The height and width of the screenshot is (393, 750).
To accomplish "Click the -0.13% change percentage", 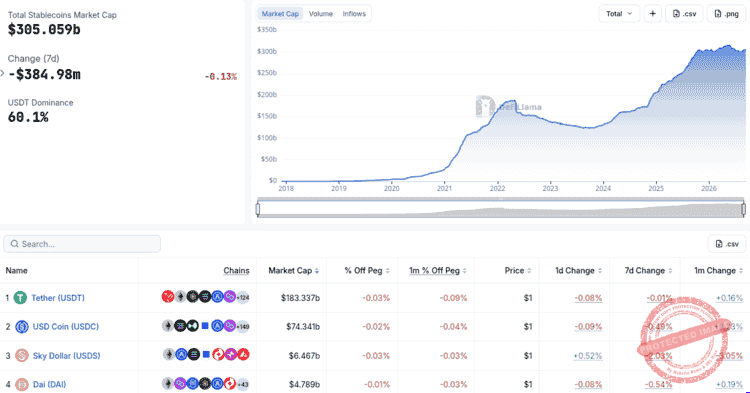I will coord(221,76).
